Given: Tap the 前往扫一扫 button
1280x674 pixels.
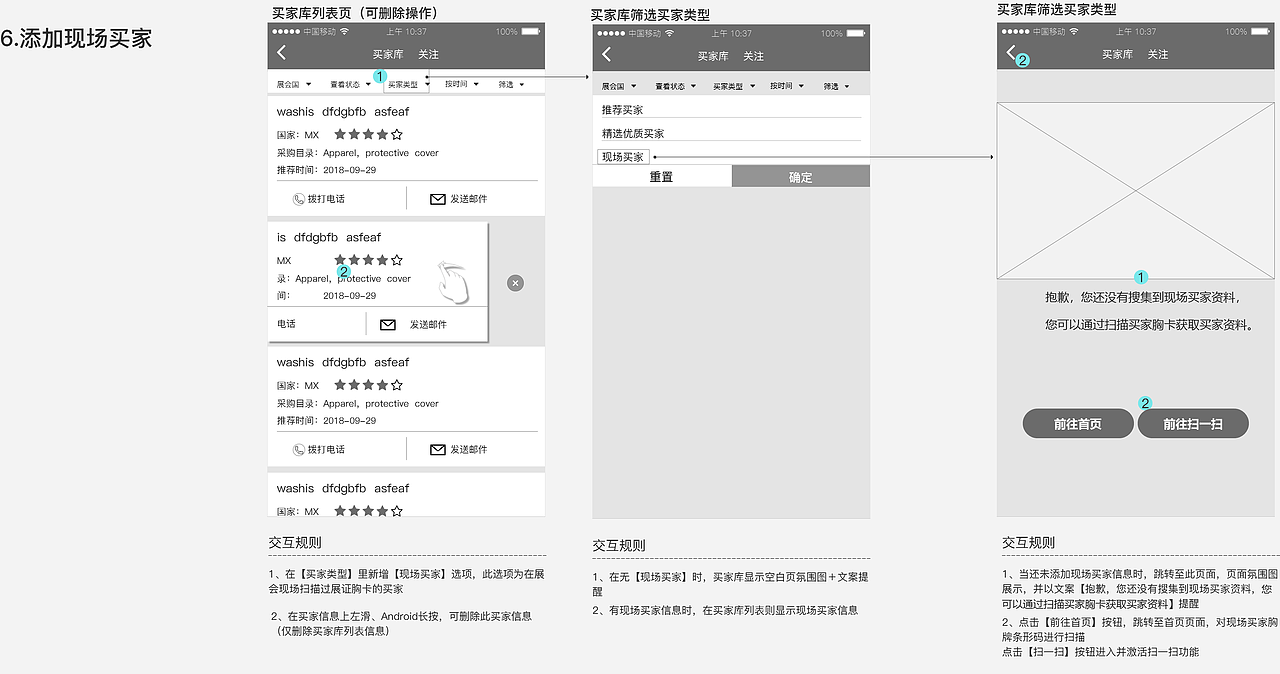Looking at the screenshot, I should (1193, 424).
